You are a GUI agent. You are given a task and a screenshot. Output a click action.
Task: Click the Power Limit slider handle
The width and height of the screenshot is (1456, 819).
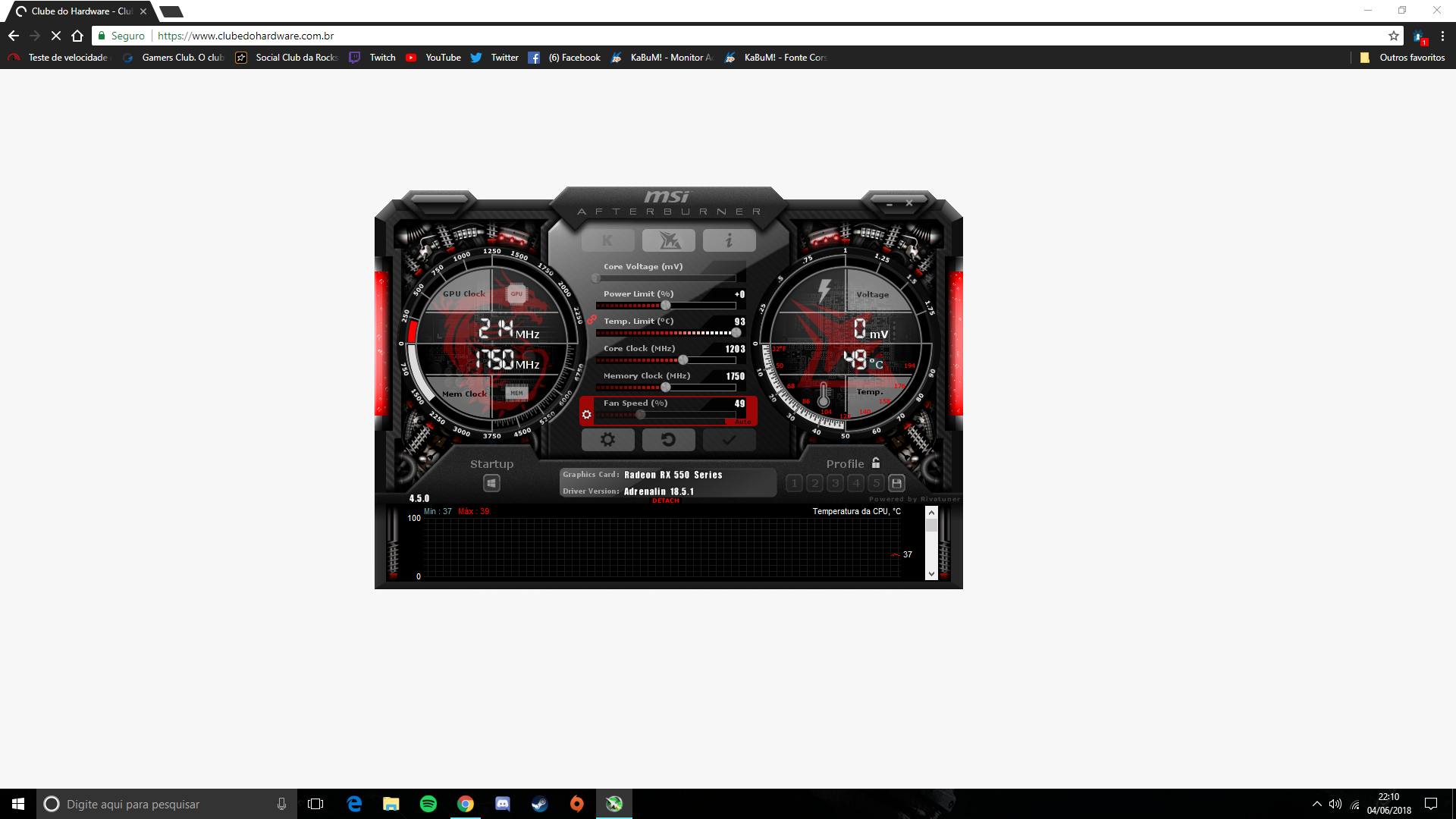pos(666,306)
